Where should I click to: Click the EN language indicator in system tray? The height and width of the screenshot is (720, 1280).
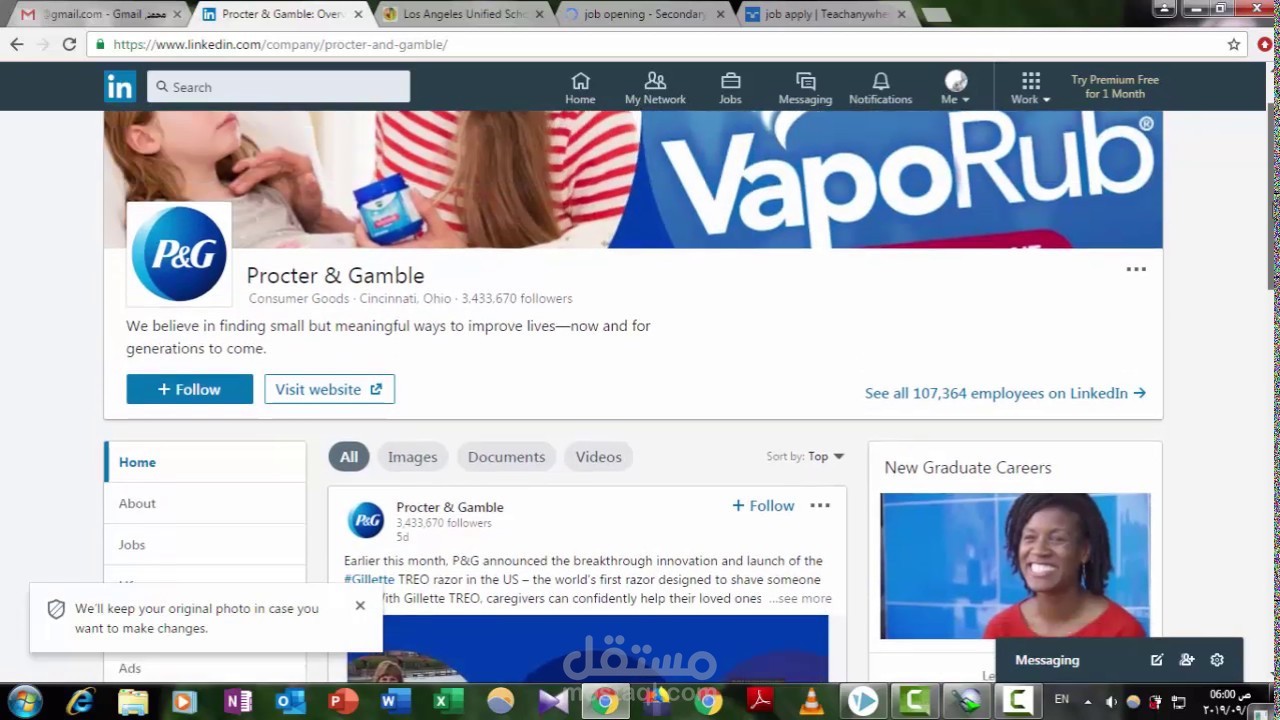pyautogui.click(x=1062, y=699)
